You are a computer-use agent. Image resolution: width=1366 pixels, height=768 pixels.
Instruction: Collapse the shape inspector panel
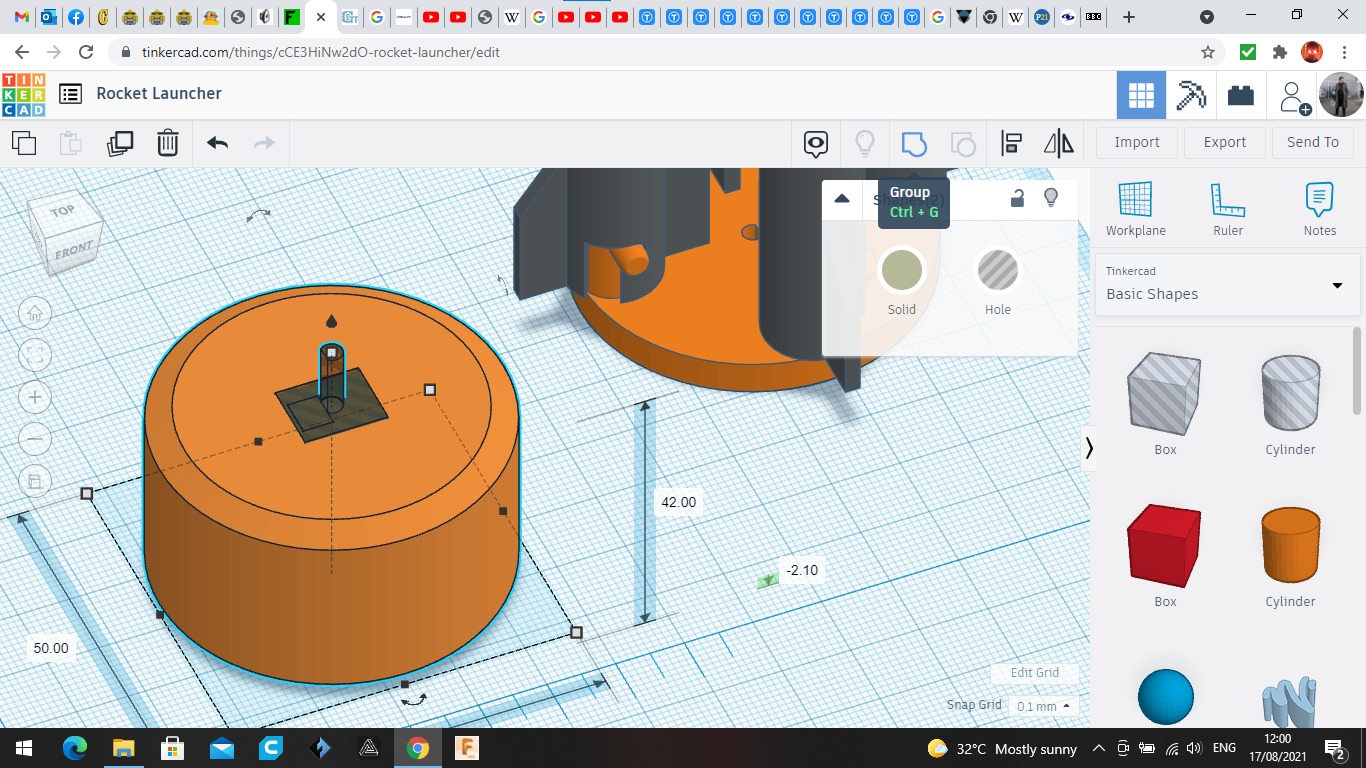[x=842, y=198]
